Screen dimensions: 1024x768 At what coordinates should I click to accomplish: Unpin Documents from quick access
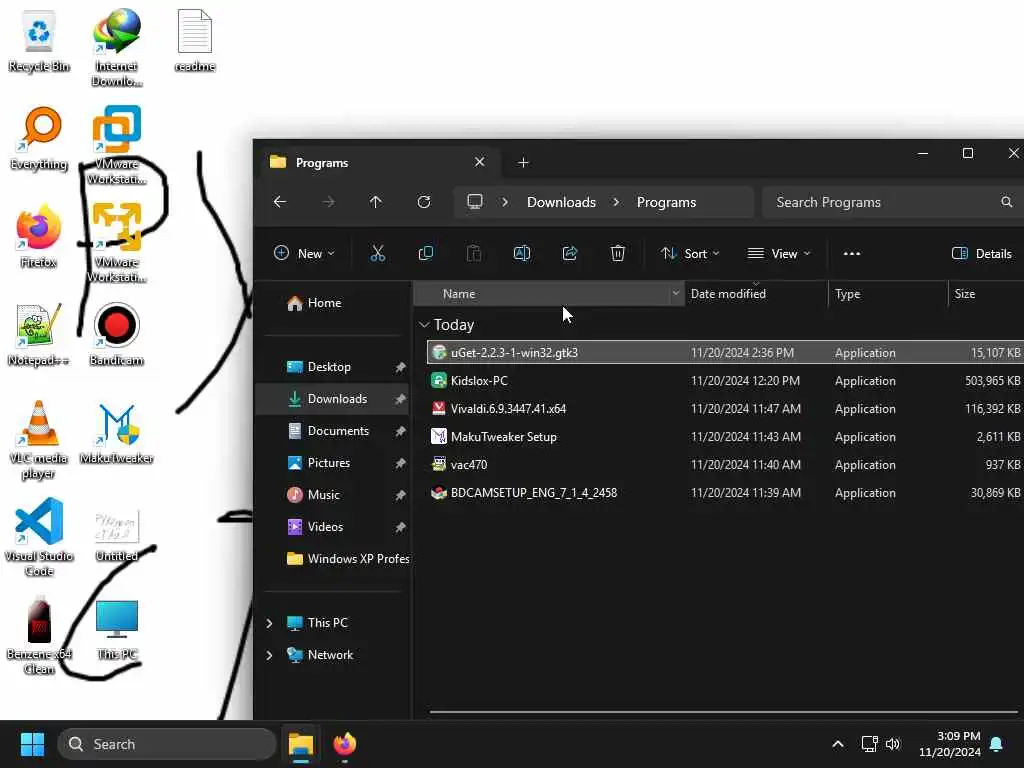point(400,431)
